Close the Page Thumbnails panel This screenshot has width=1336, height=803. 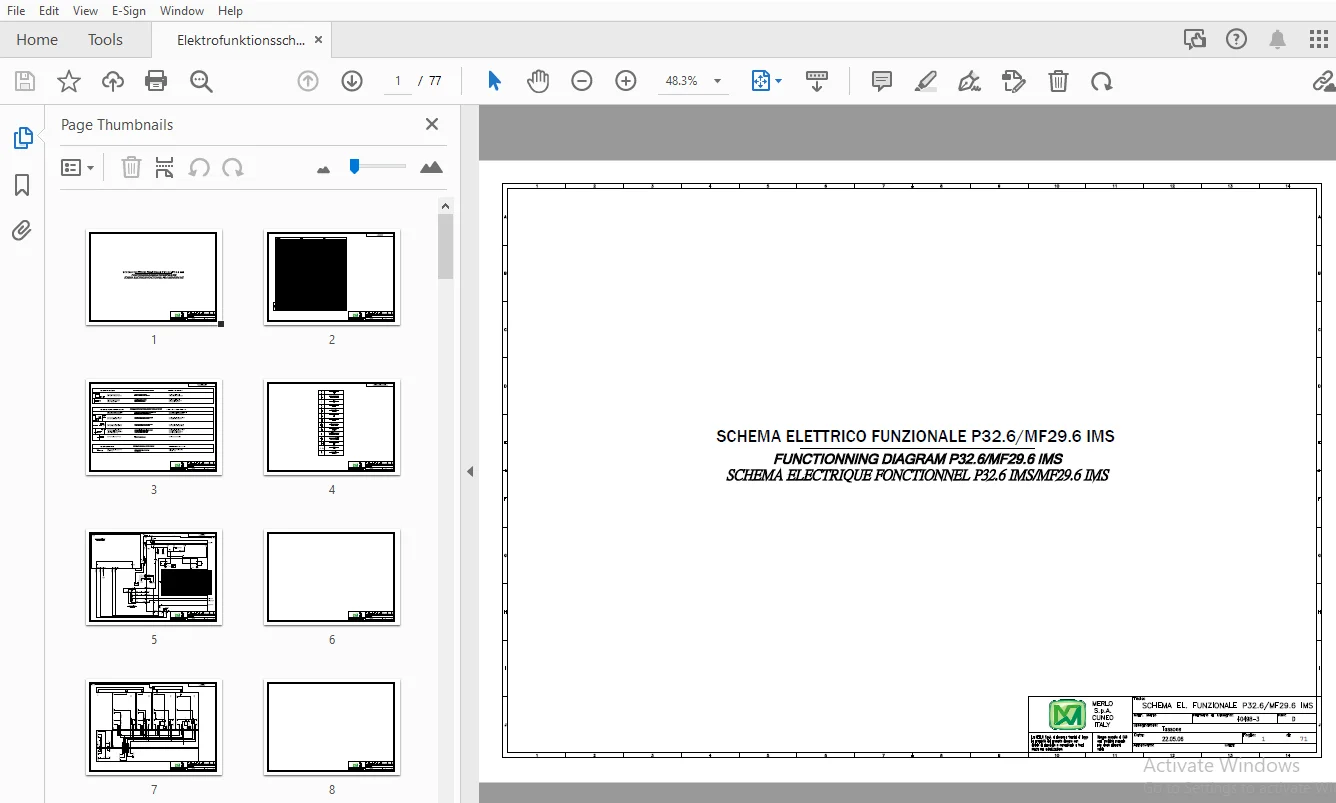[x=432, y=124]
